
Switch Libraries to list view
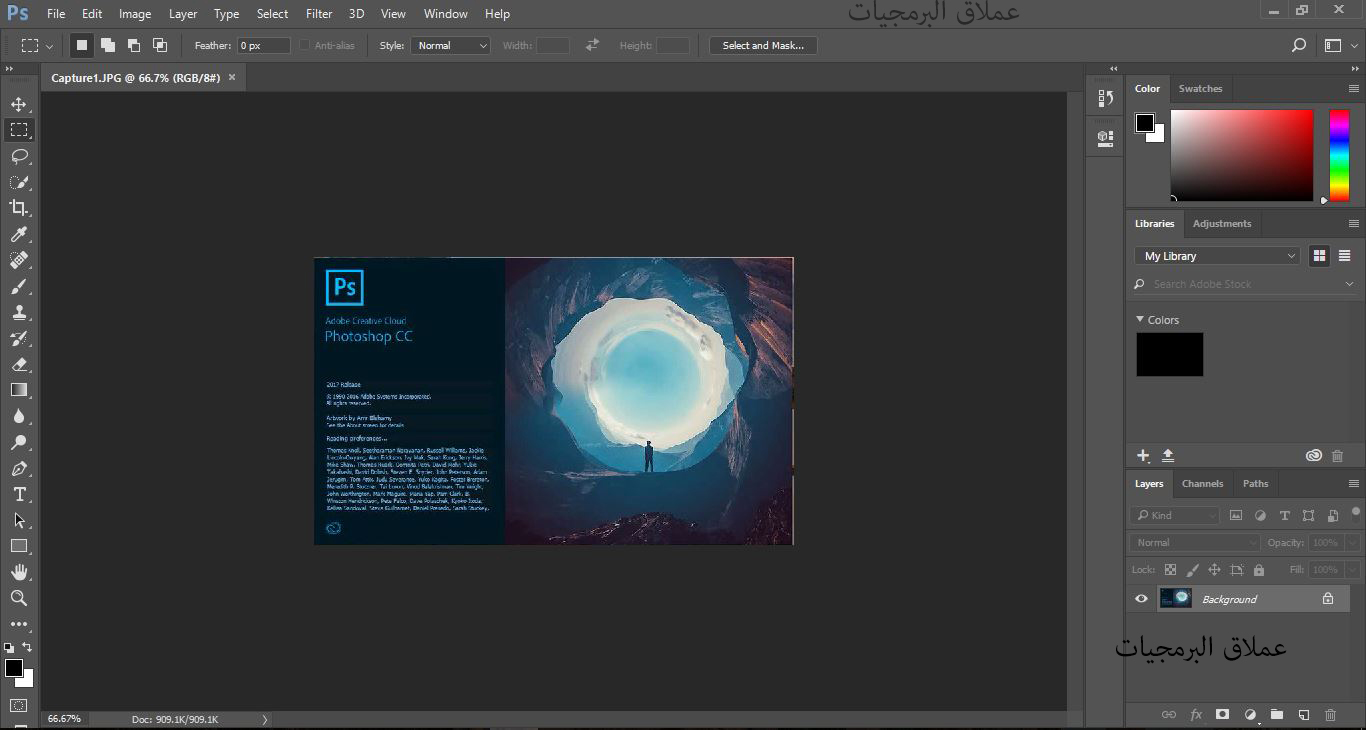point(1344,256)
